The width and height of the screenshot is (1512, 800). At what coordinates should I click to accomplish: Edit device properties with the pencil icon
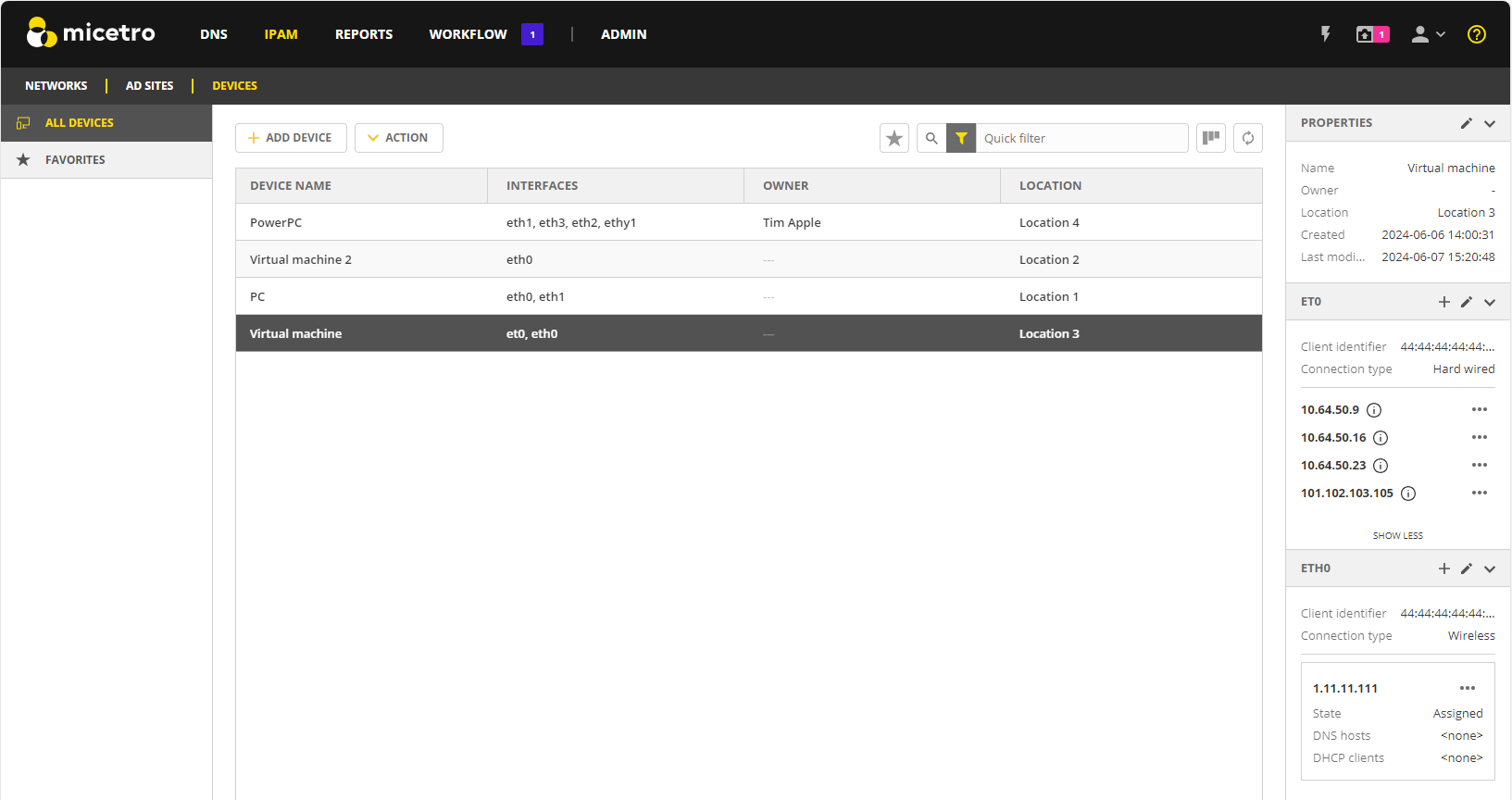pyautogui.click(x=1466, y=123)
